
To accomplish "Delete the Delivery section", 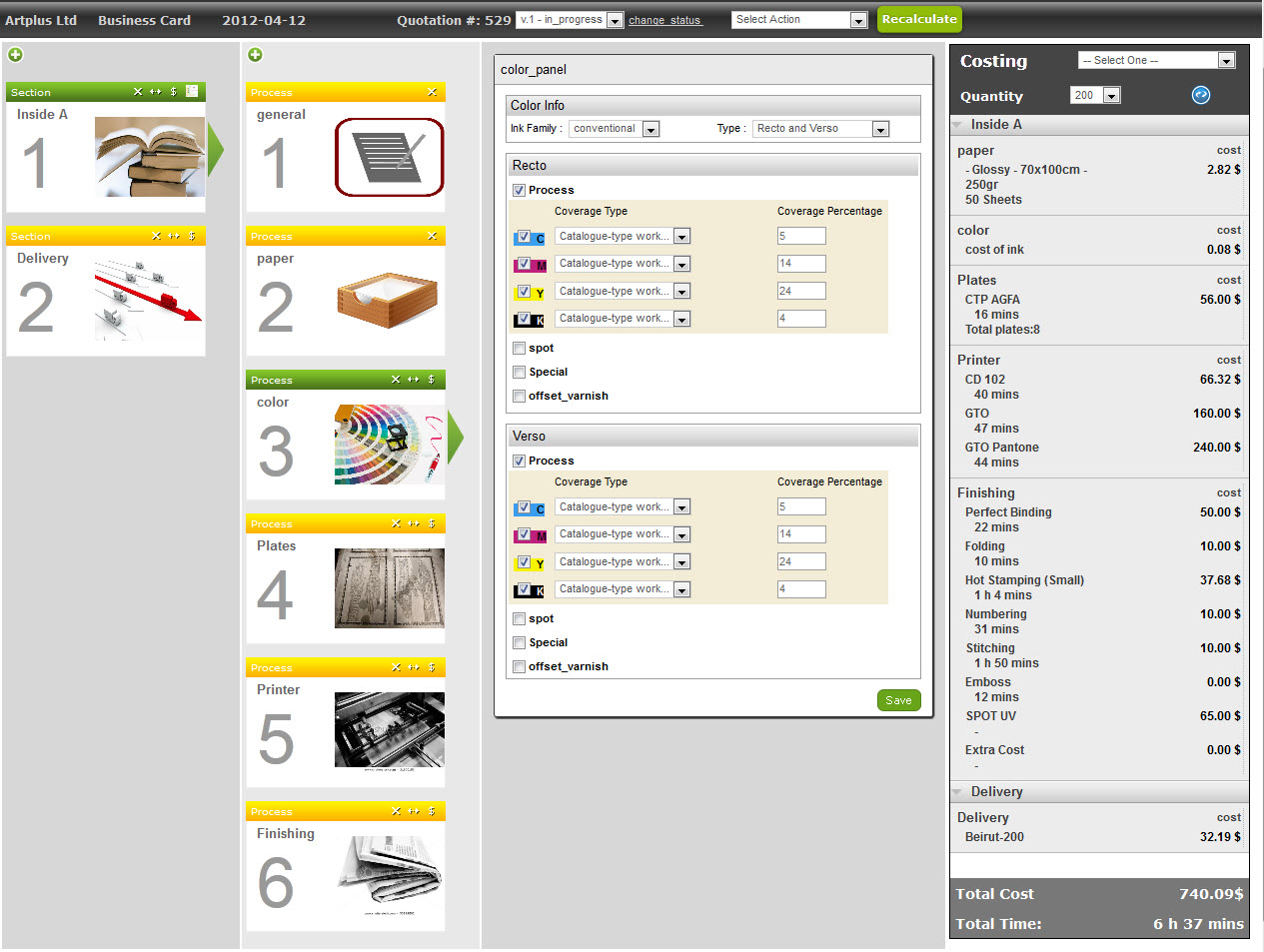I will [x=156, y=236].
